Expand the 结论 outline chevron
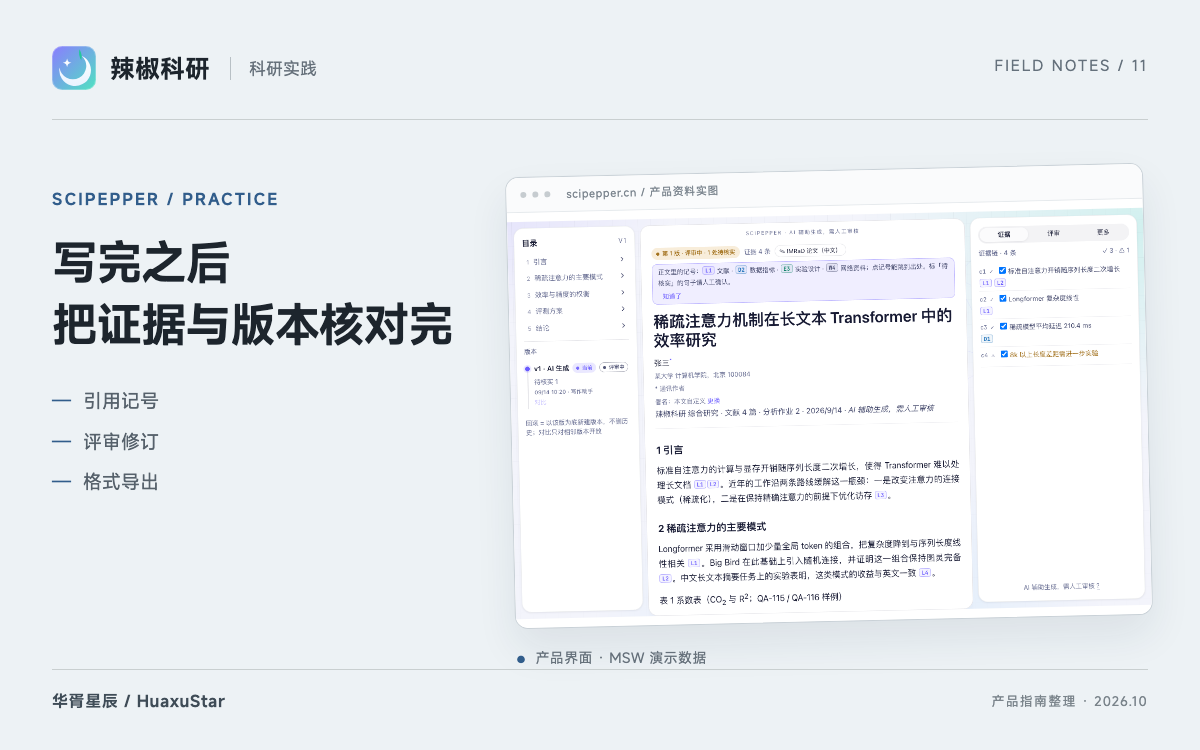Image resolution: width=1200 pixels, height=750 pixels. pyautogui.click(x=622, y=326)
